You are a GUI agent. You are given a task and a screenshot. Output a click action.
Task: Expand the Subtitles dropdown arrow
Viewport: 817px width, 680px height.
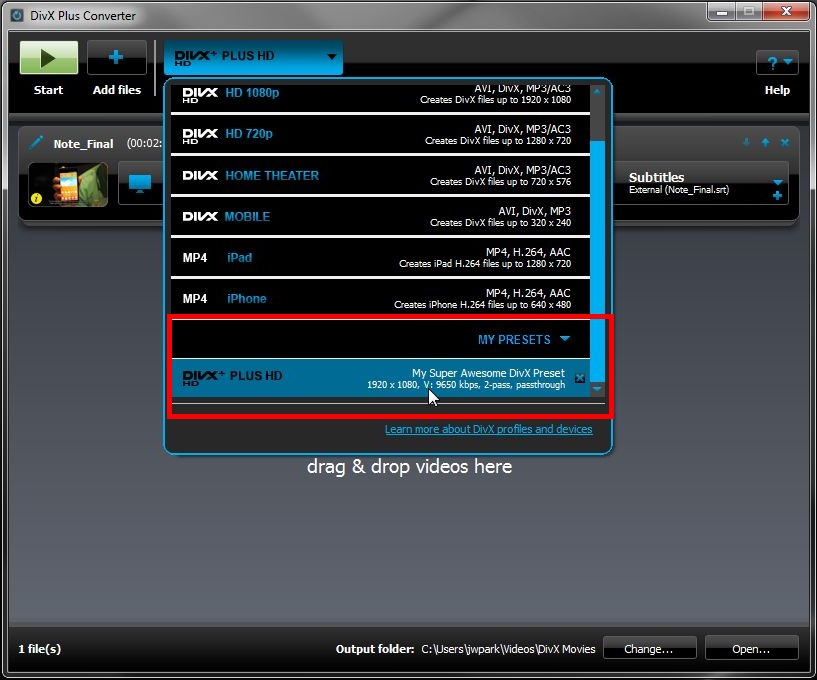point(777,182)
